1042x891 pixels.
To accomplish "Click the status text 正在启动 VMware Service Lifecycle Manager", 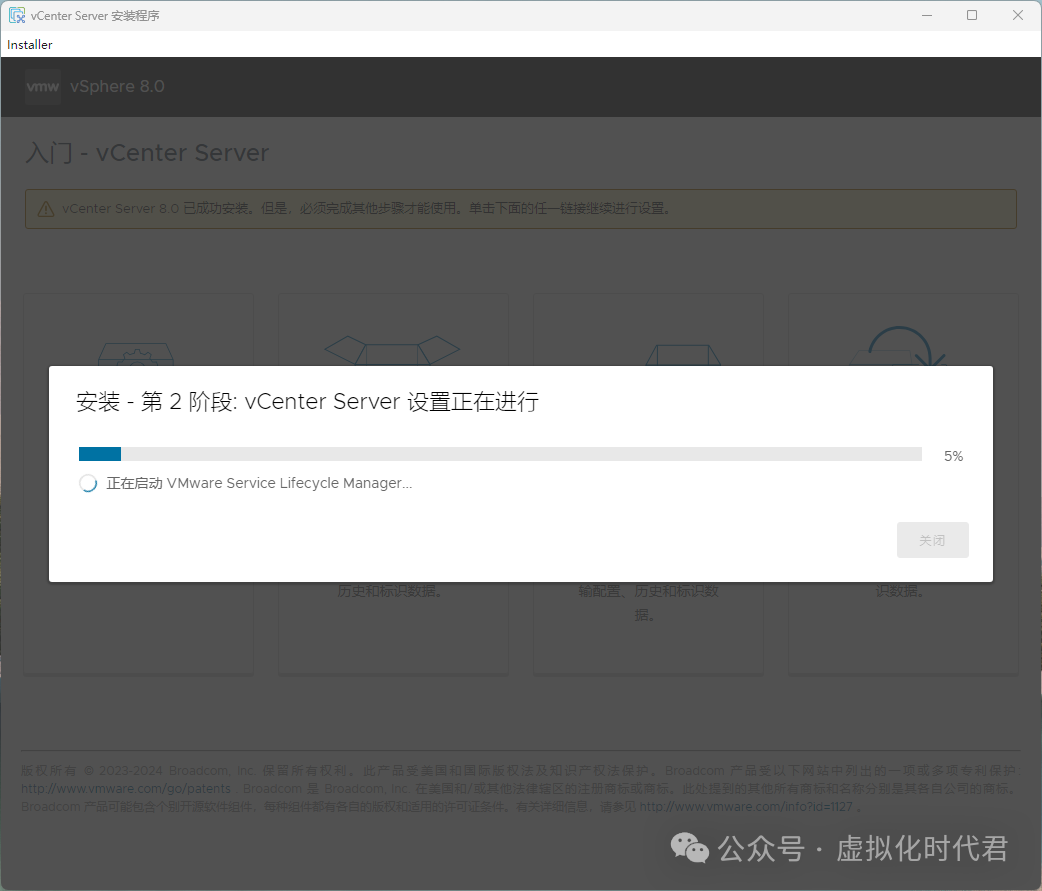I will pyautogui.click(x=259, y=483).
